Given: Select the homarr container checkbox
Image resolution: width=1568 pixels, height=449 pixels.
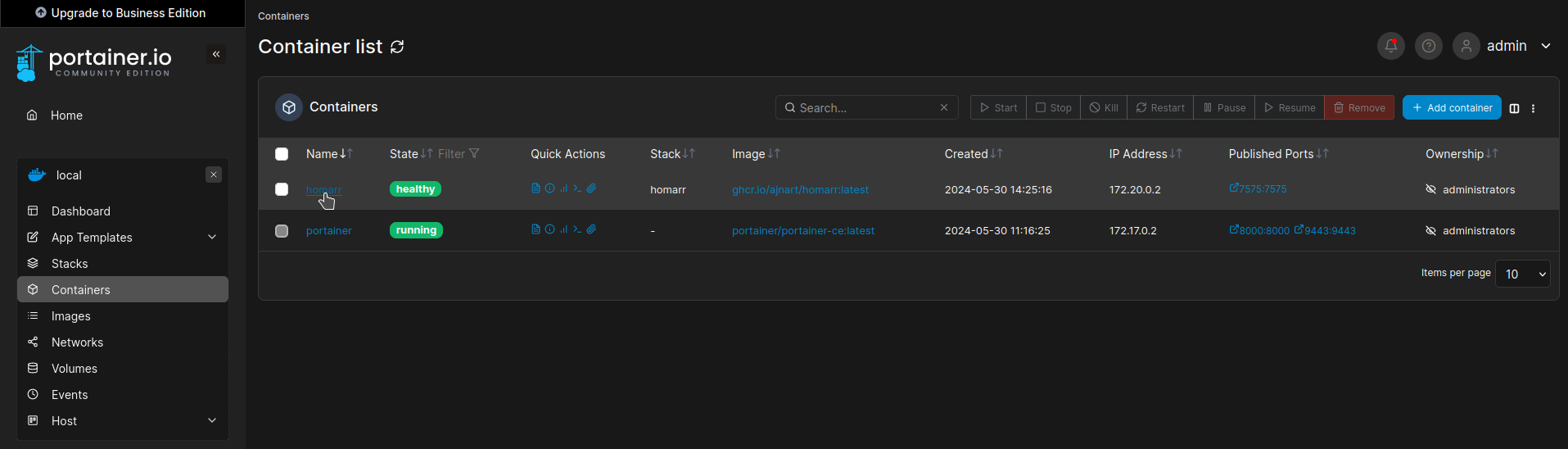Looking at the screenshot, I should click(282, 189).
